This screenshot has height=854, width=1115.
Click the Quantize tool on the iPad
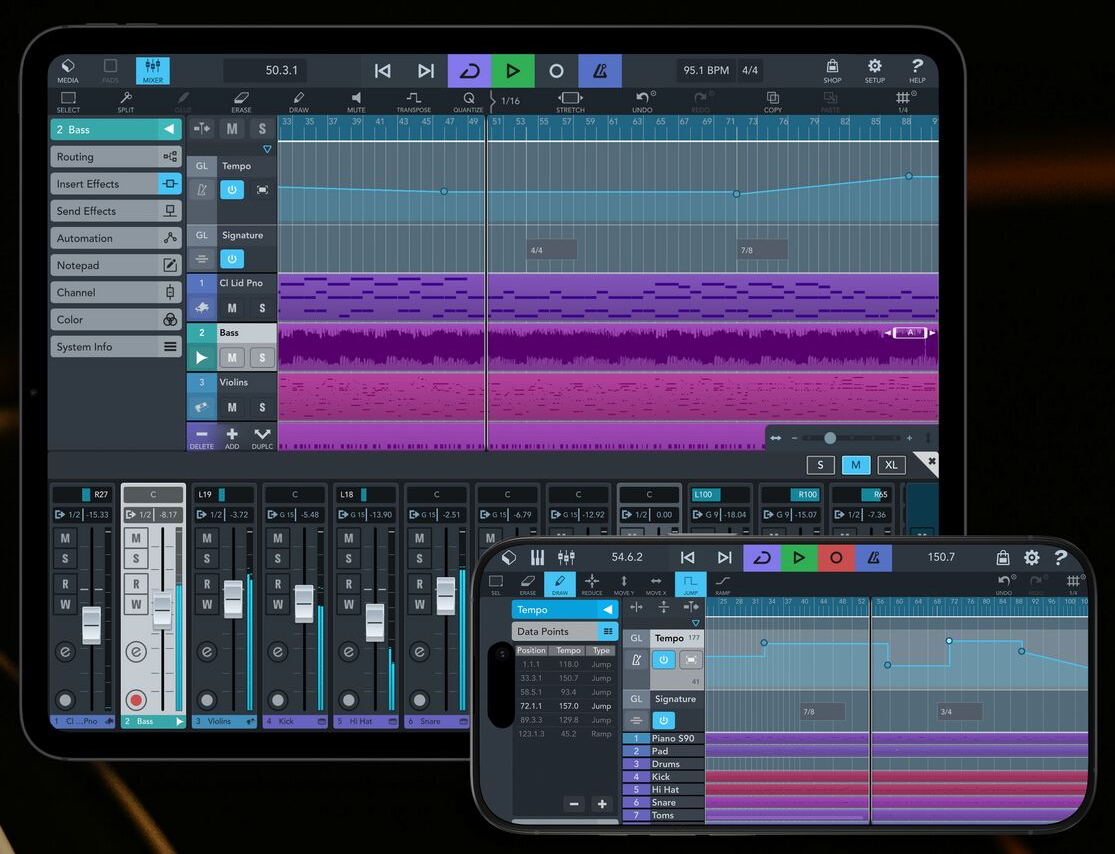point(468,102)
